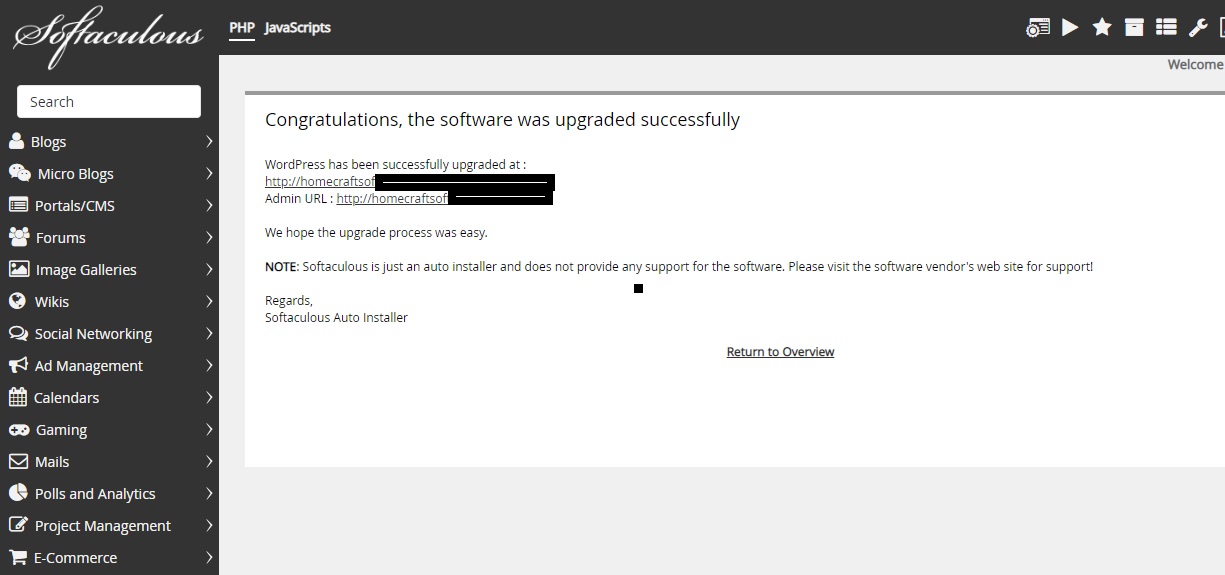Expand the Blogs category chevron
The image size is (1225, 575).
tap(209, 141)
